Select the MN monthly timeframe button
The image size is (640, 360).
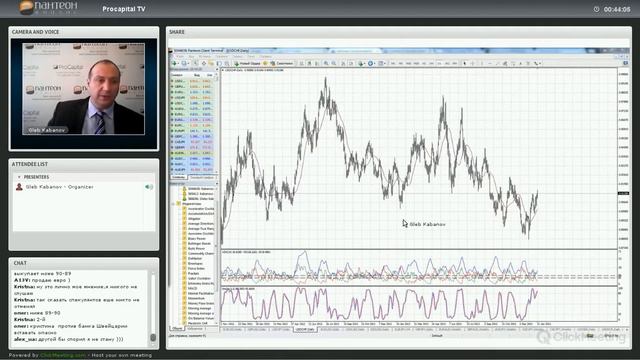[455, 63]
